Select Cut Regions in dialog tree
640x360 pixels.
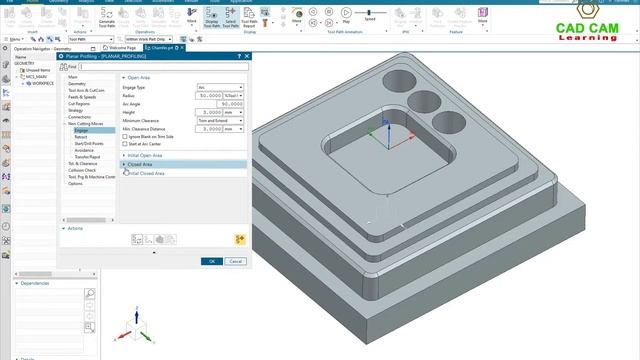pyautogui.click(x=79, y=104)
